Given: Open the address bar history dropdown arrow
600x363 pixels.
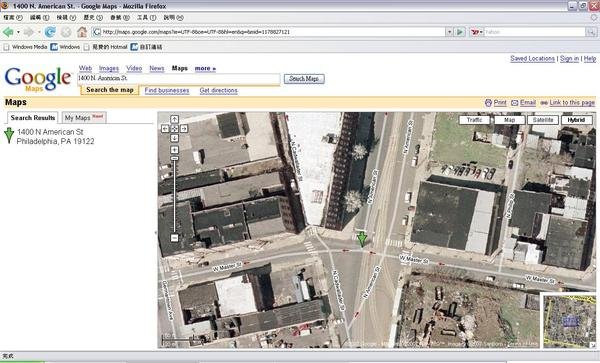Looking at the screenshot, I should [x=449, y=32].
